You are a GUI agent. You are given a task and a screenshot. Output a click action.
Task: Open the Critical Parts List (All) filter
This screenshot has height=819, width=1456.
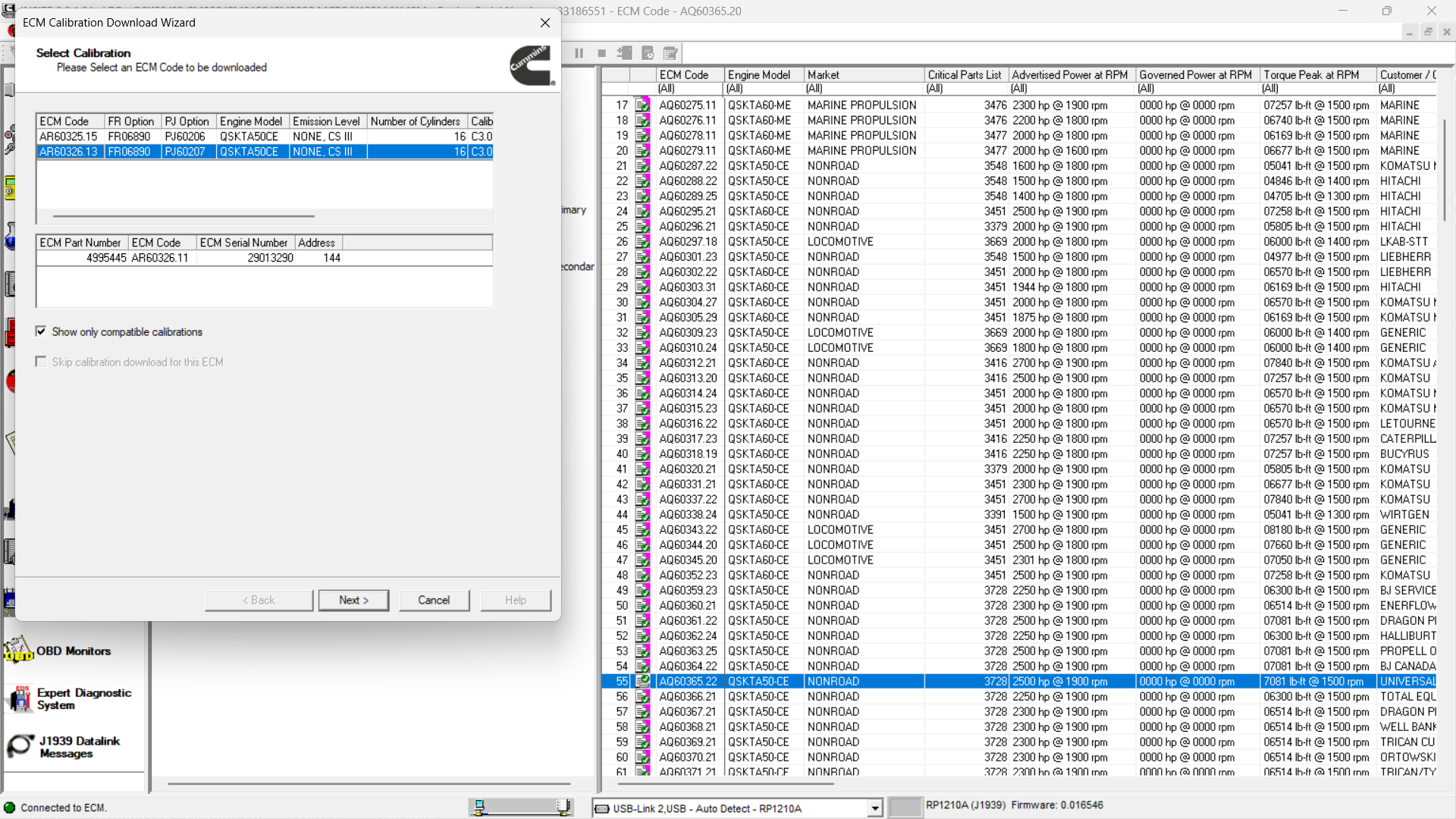pyautogui.click(x=966, y=89)
